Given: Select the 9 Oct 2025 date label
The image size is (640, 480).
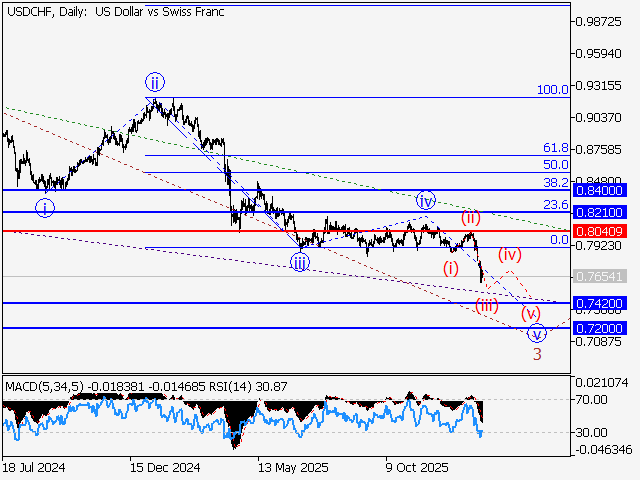Looking at the screenshot, I should coord(417,466).
